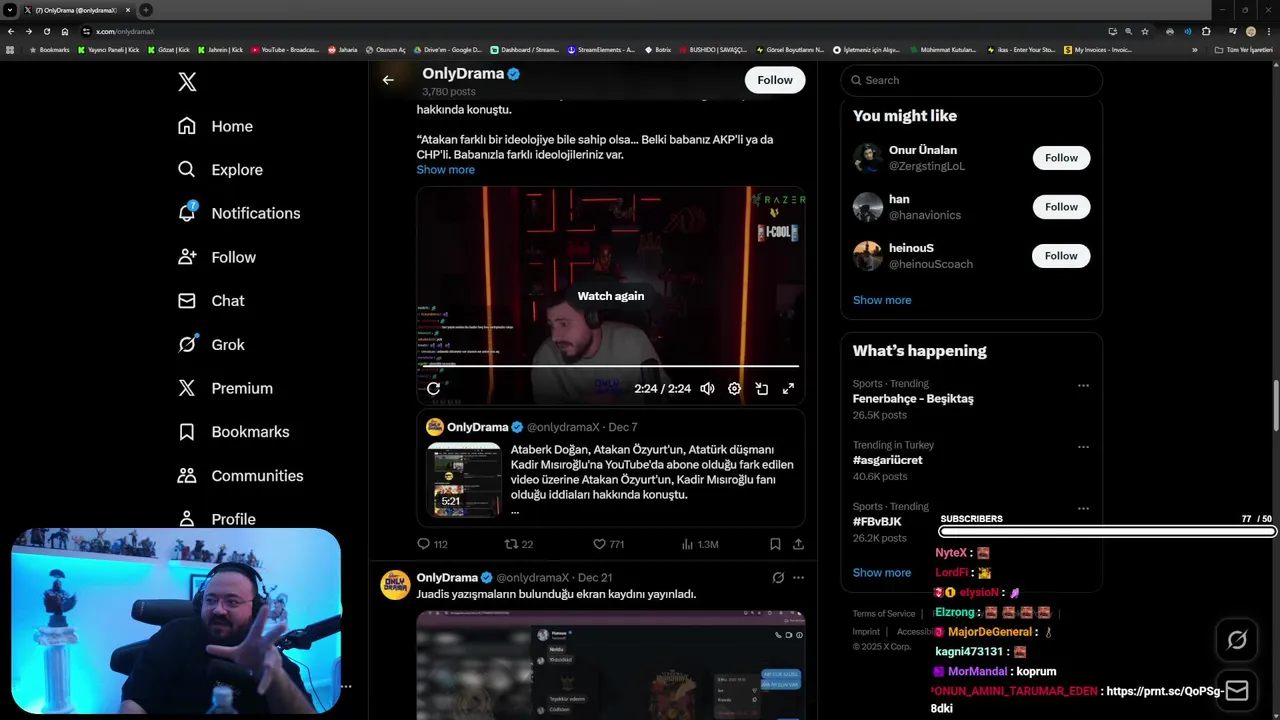This screenshot has width=1280, height=720.
Task: Open more menu on the Dec 21 post
Action: tap(798, 577)
